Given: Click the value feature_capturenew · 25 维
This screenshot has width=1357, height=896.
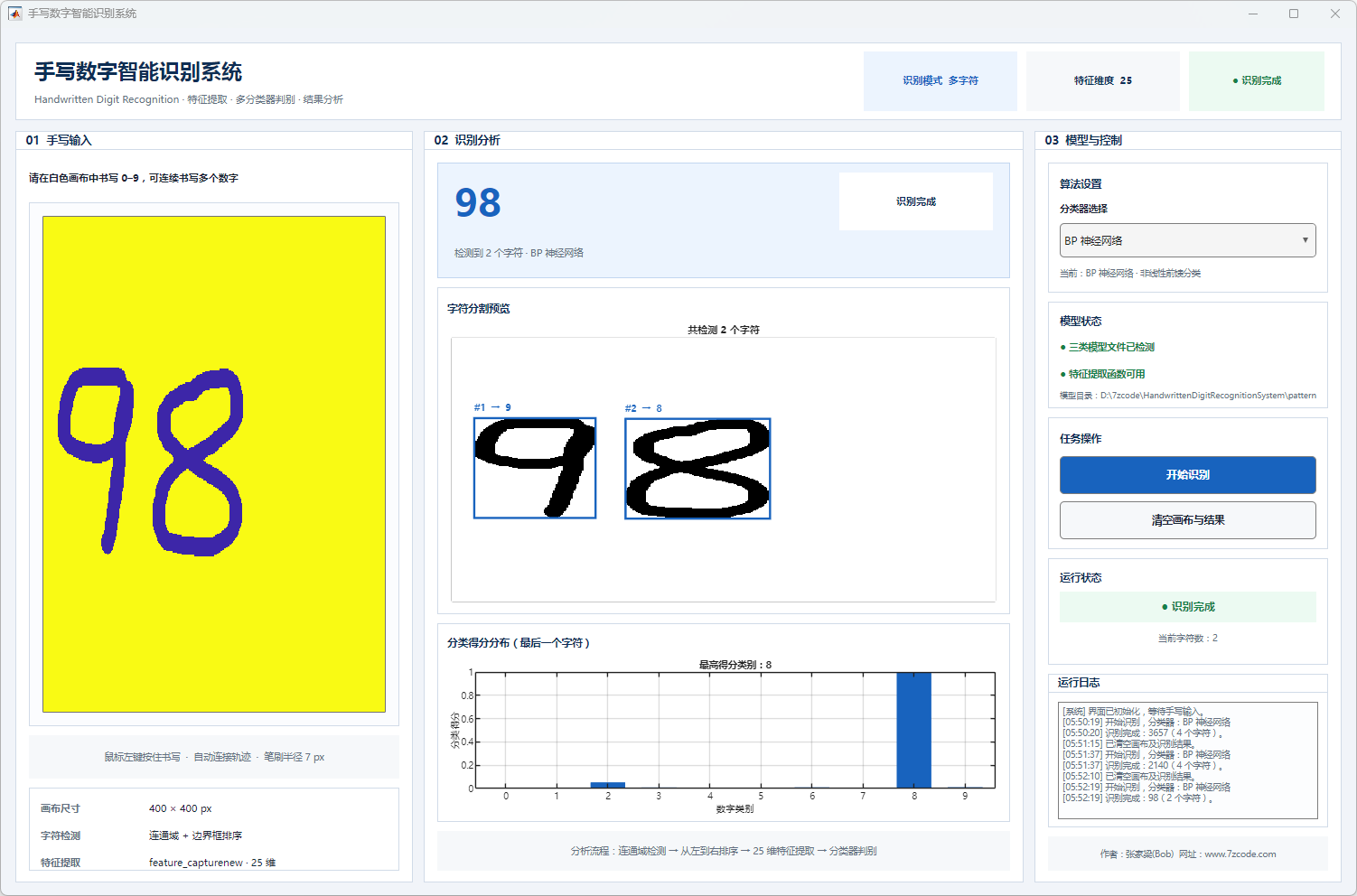Looking at the screenshot, I should pyautogui.click(x=212, y=863).
